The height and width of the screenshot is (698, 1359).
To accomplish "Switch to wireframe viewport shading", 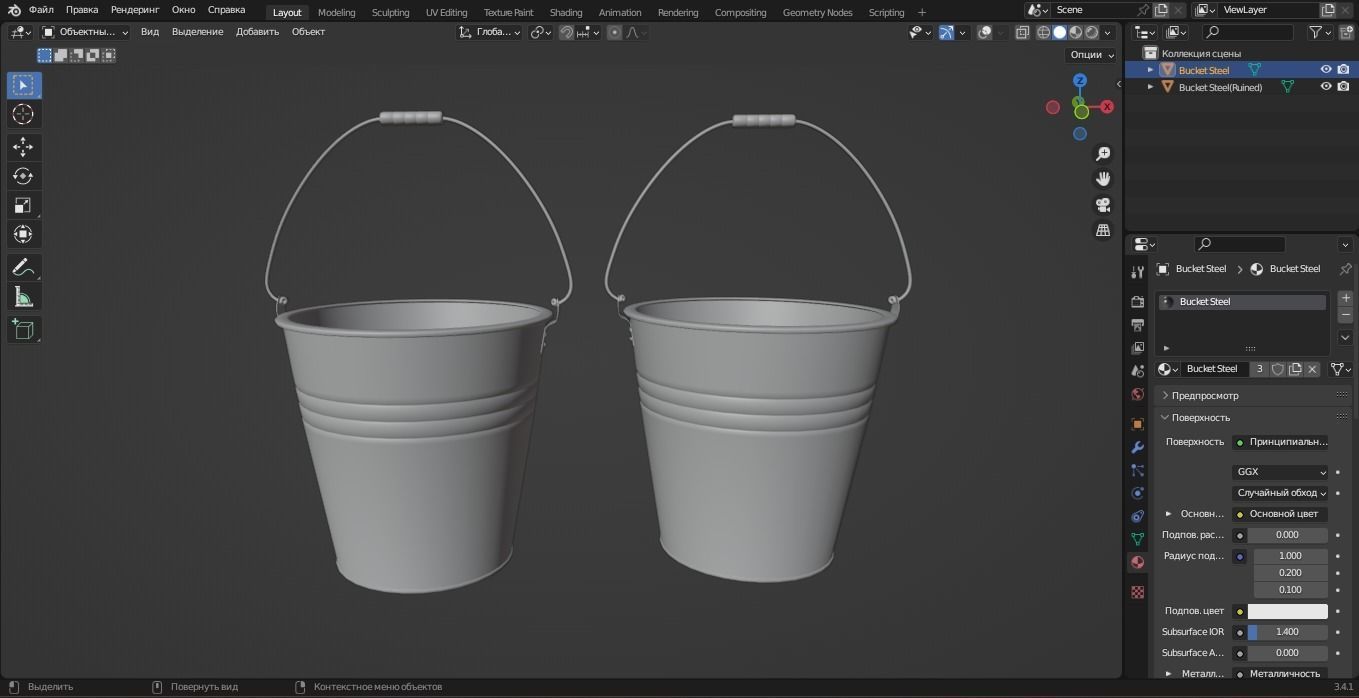I will click(x=1044, y=32).
